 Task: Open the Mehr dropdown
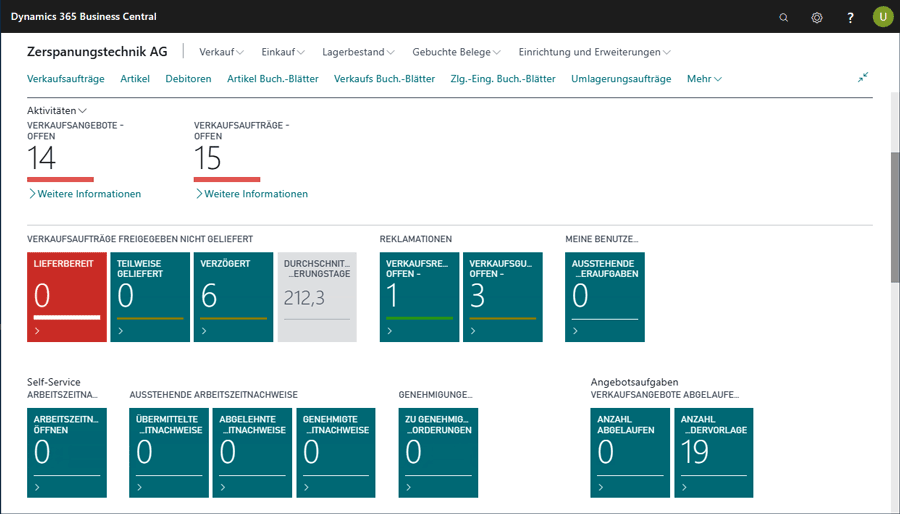pos(704,79)
